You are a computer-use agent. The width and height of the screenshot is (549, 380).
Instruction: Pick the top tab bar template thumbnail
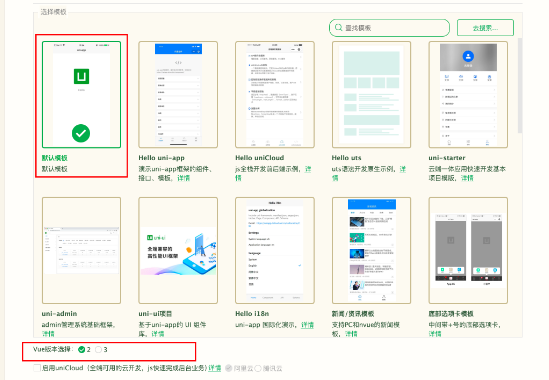coord(468,250)
